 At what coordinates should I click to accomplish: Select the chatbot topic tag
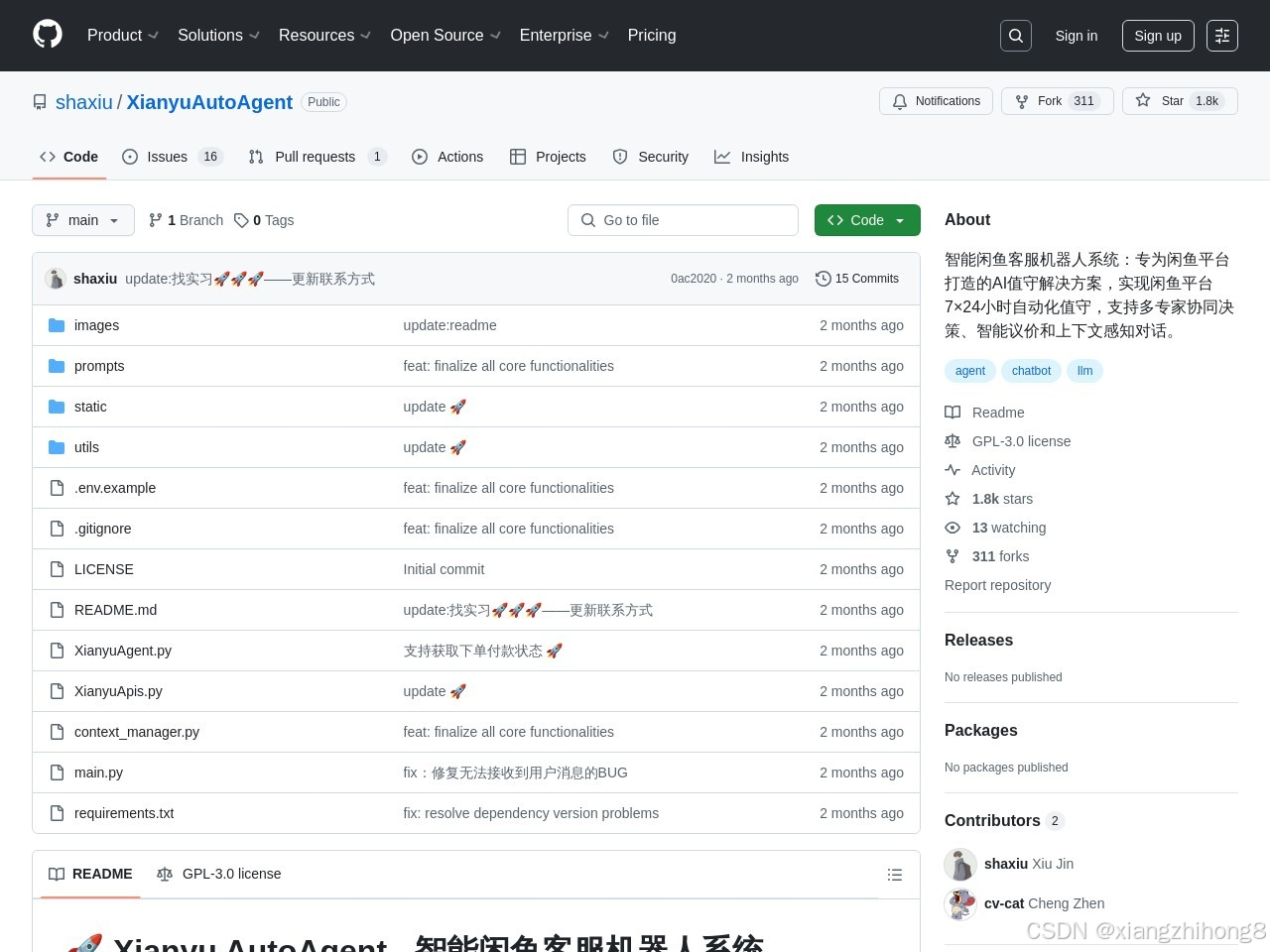point(1031,371)
